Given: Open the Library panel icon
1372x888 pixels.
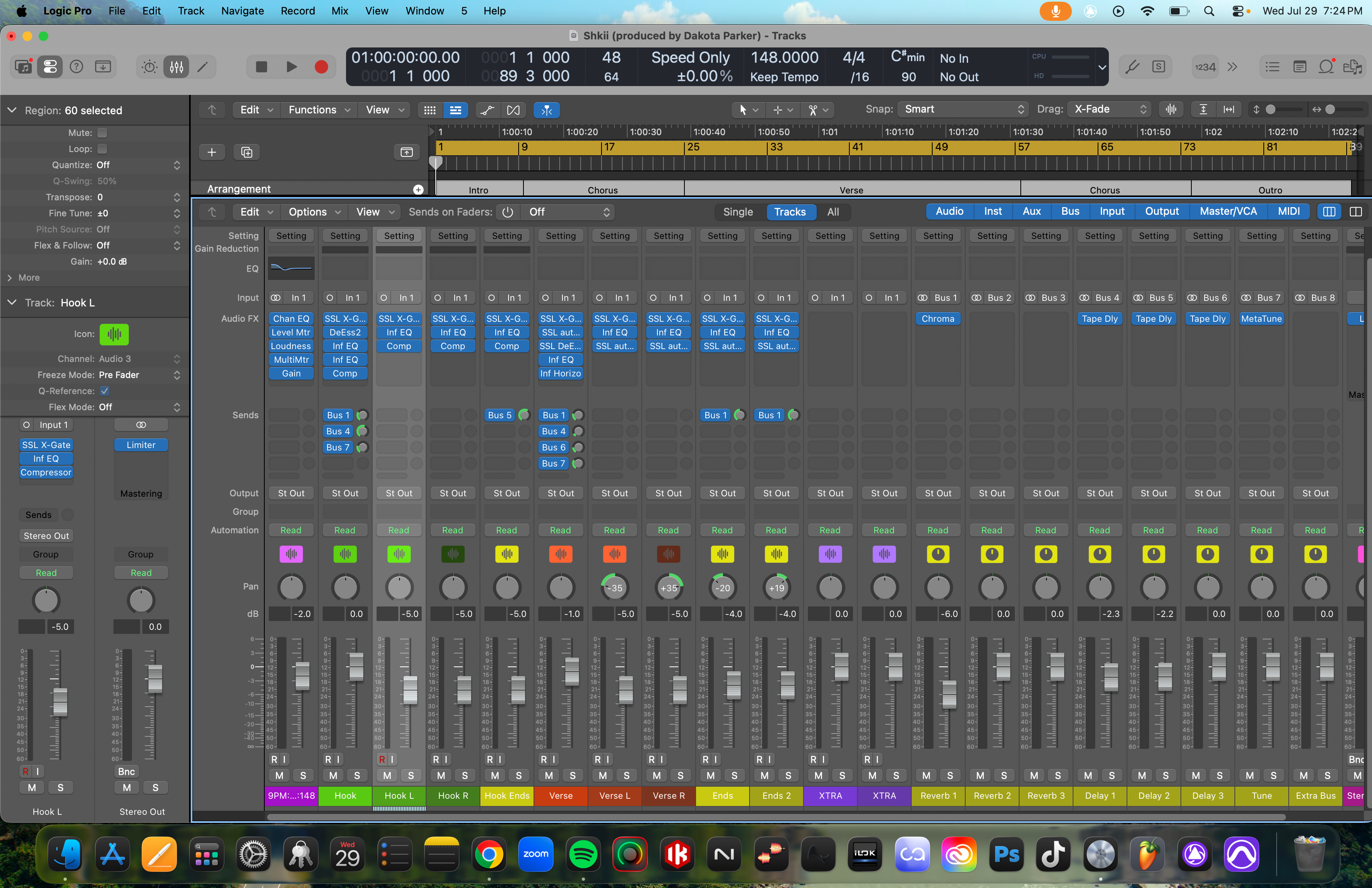Looking at the screenshot, I should [23, 67].
